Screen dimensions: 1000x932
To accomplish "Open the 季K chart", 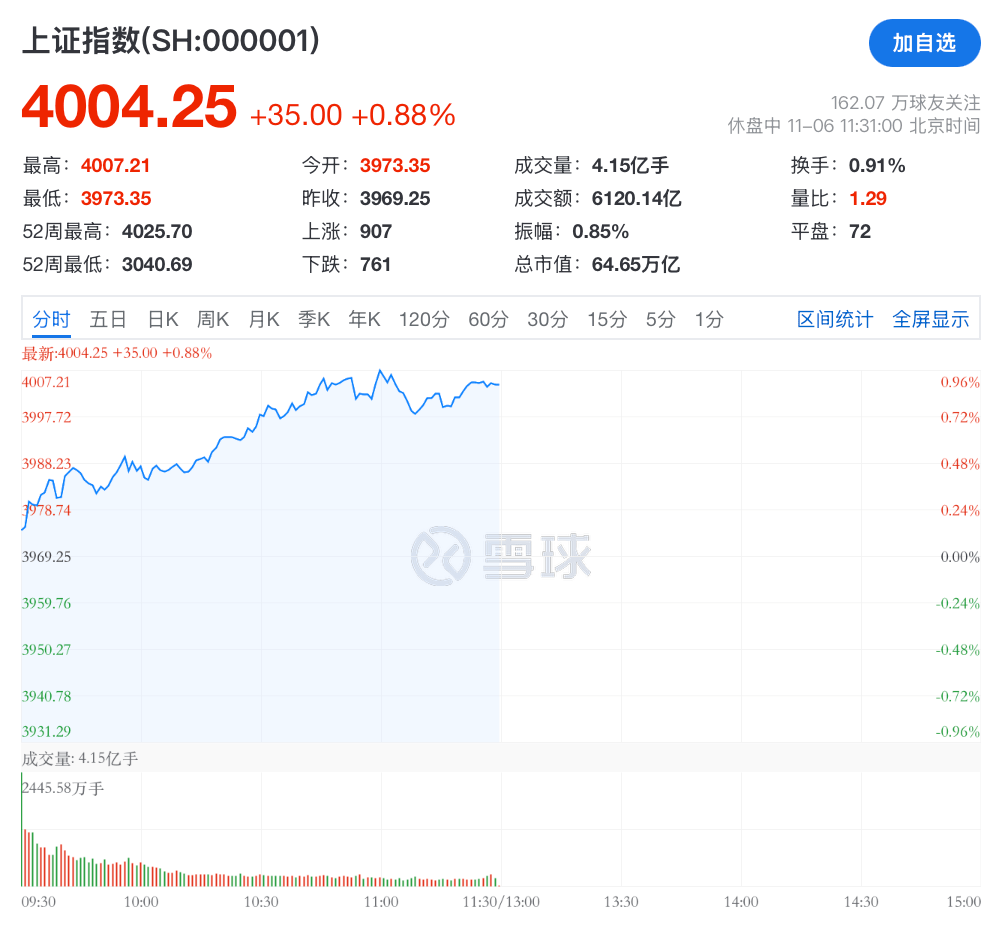I will (x=313, y=319).
